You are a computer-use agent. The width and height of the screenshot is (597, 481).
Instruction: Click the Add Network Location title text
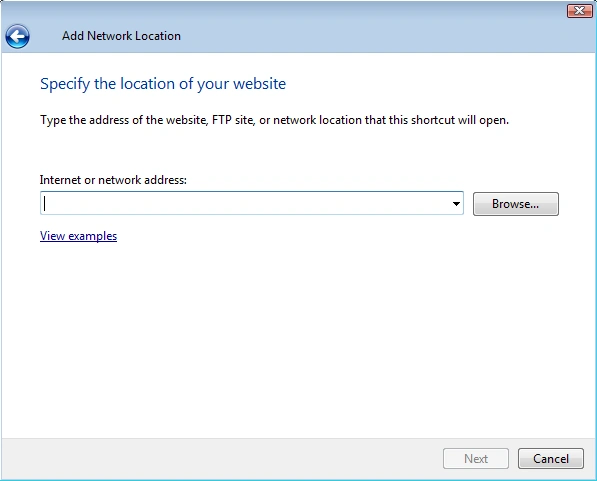(x=121, y=36)
